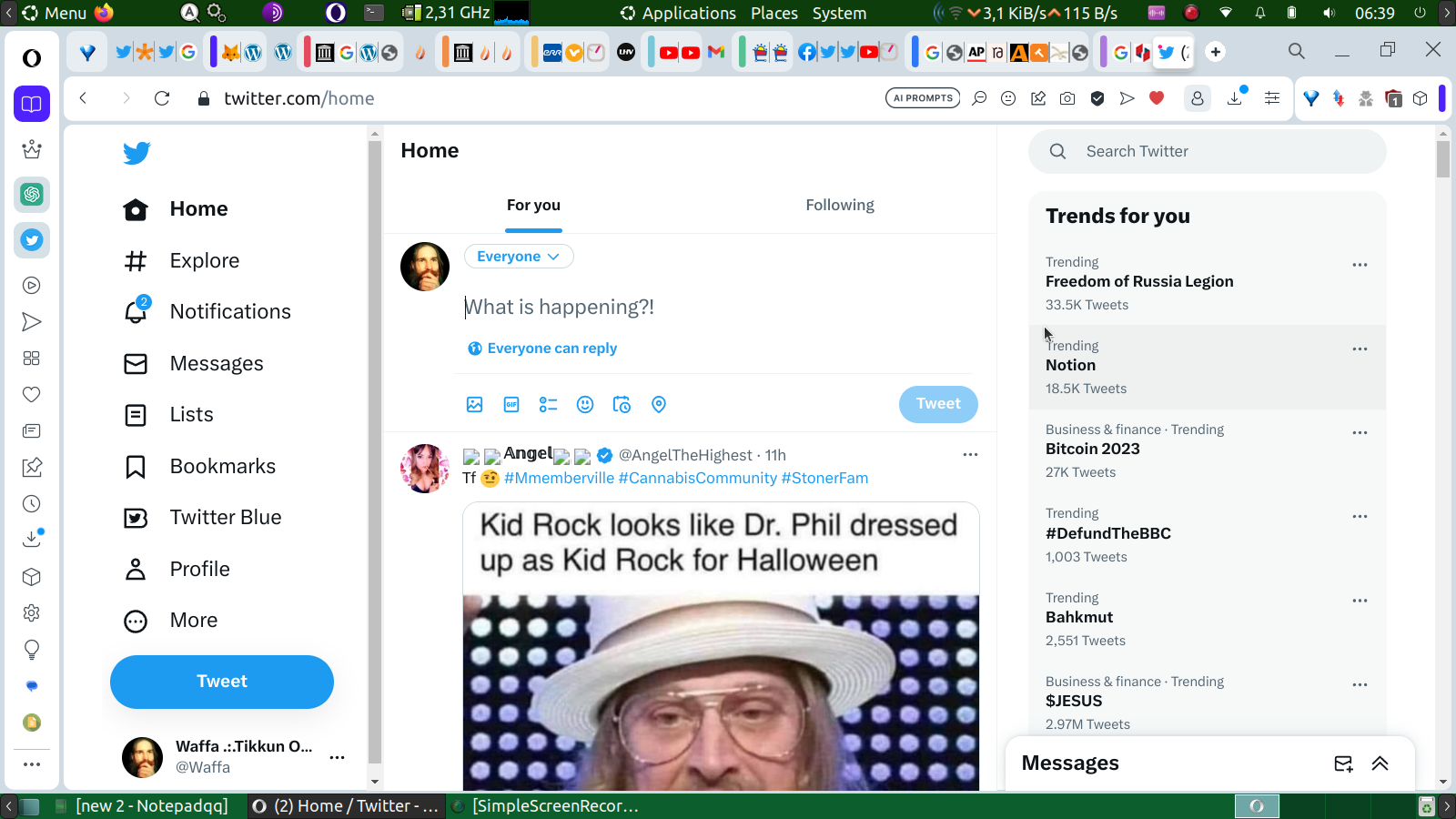
Task: Tag a location with the pin icon
Action: [x=659, y=404]
